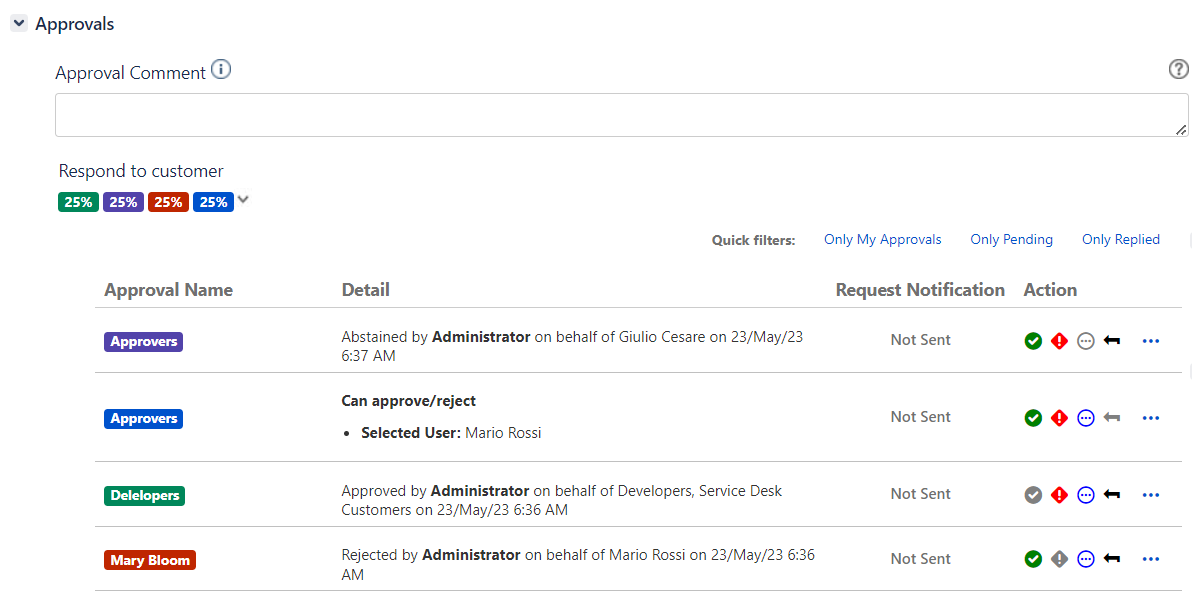The width and height of the screenshot is (1192, 607).
Task: Collapse the Approvals section
Action: pos(19,24)
